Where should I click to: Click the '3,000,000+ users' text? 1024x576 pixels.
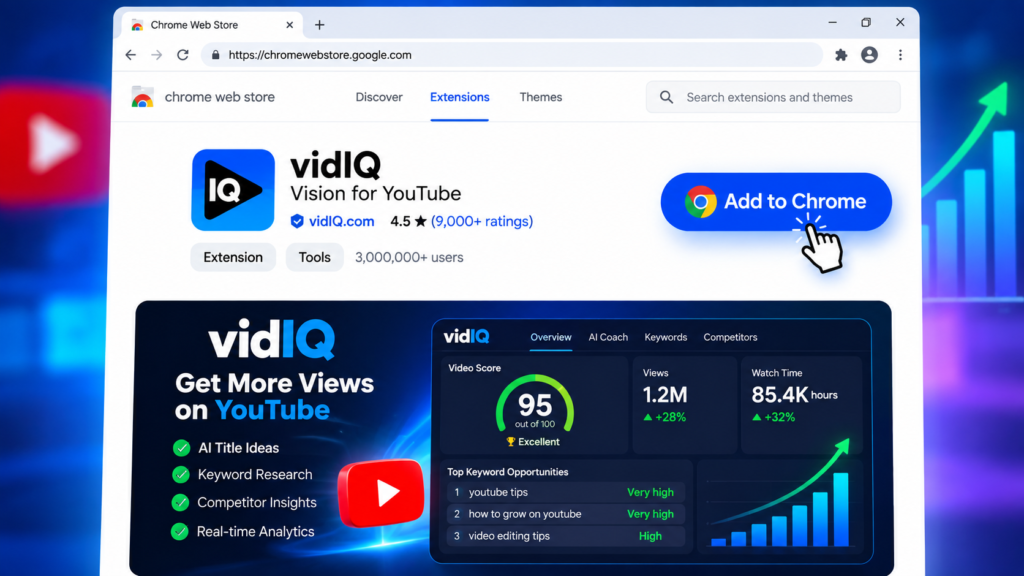[x=409, y=257]
